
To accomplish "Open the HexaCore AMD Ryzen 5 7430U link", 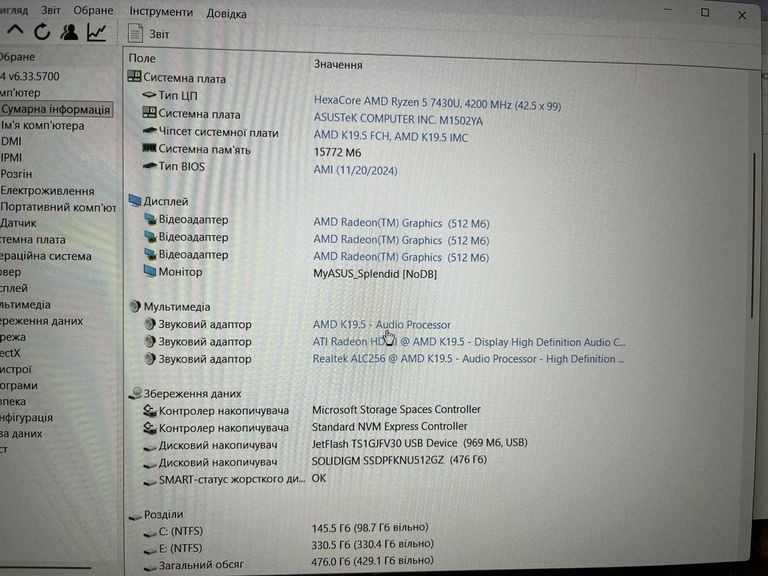I will pos(437,103).
